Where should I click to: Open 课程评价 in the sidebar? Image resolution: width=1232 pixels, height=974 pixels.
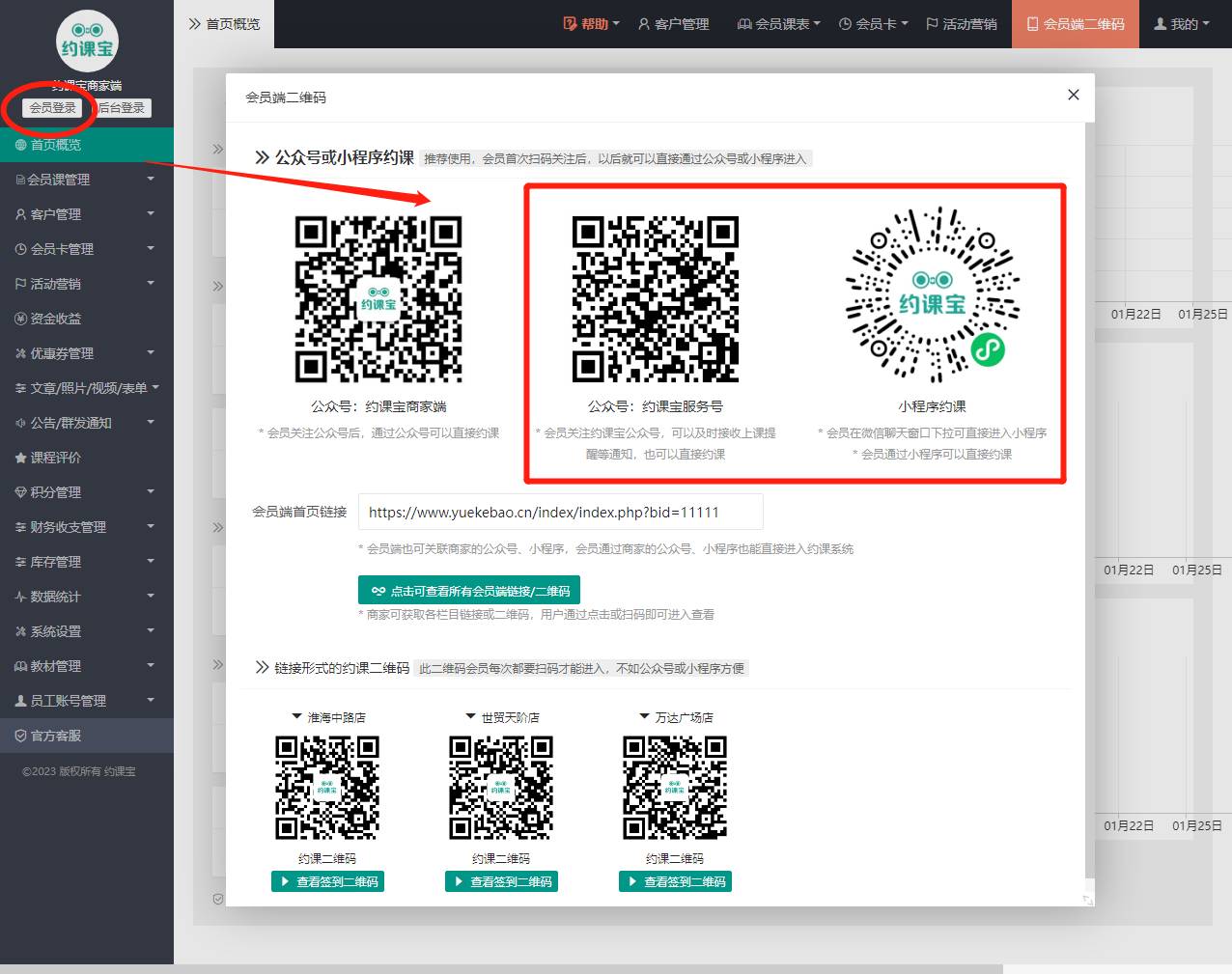pyautogui.click(x=87, y=458)
